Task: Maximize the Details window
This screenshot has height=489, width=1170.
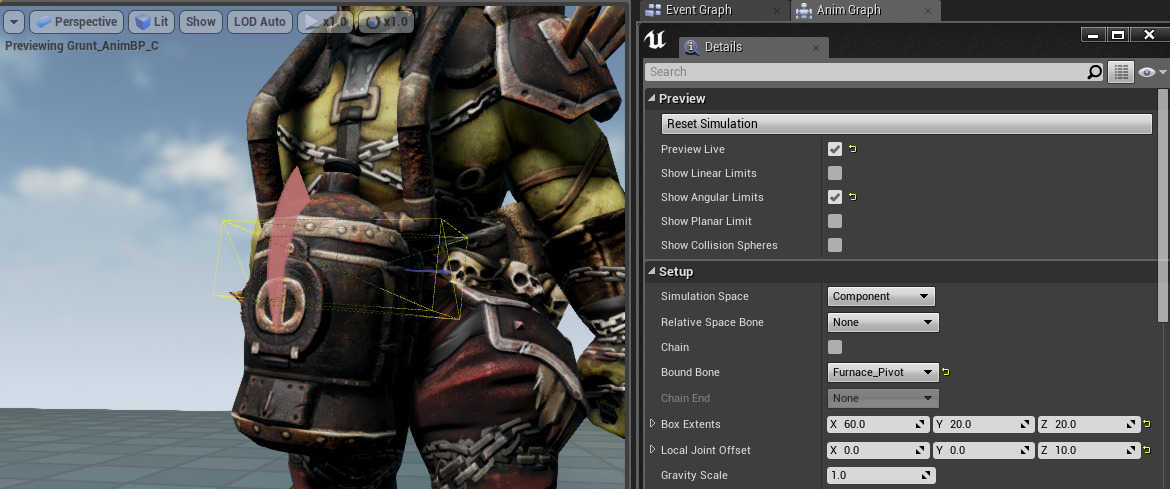Action: (x=1118, y=35)
